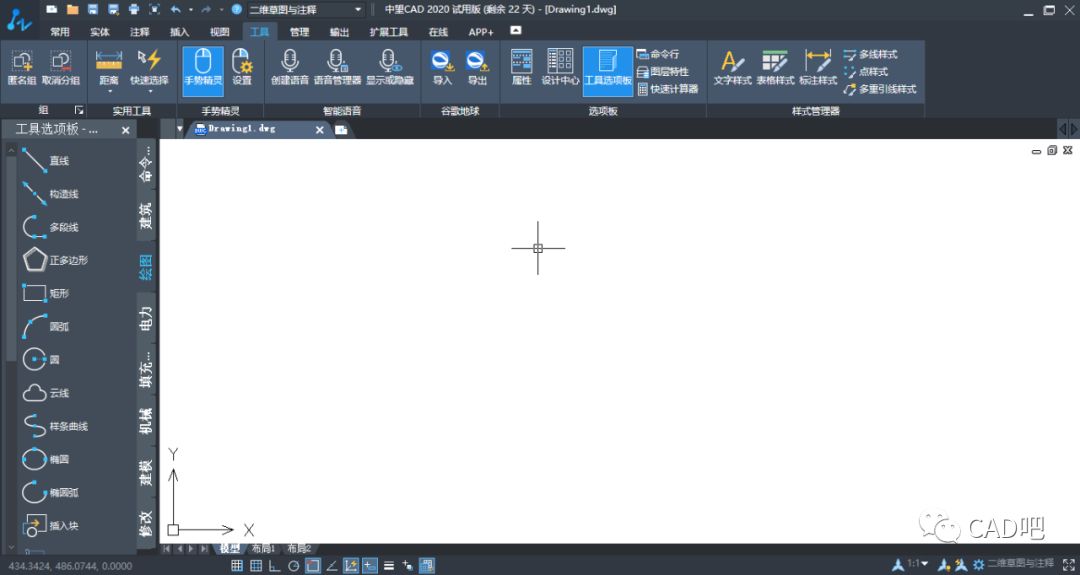The width and height of the screenshot is (1080, 575).
Task: Toggle the 命令行 command line
Action: pyautogui.click(x=658, y=54)
